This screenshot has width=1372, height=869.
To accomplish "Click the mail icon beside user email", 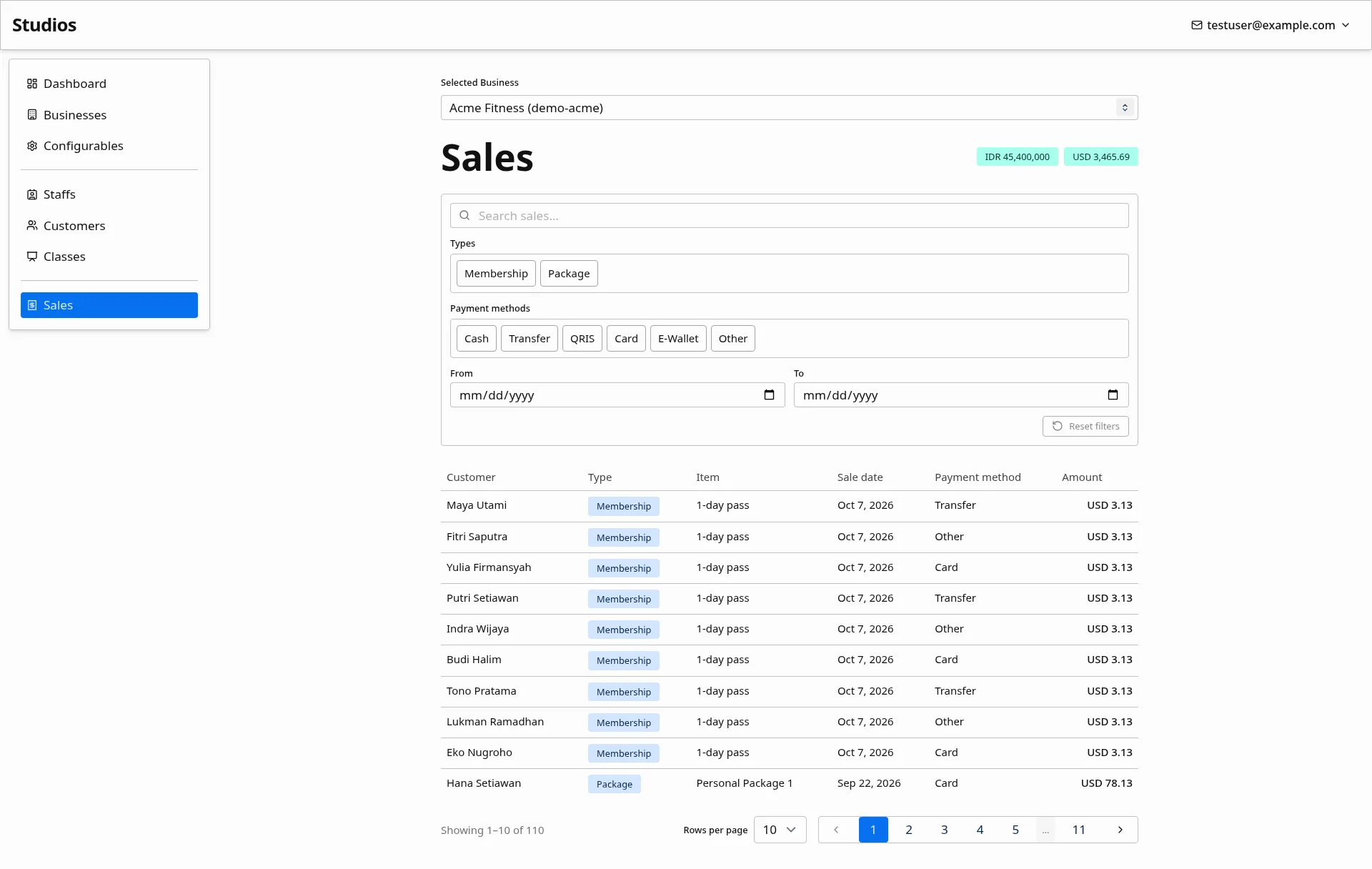I will [x=1197, y=25].
